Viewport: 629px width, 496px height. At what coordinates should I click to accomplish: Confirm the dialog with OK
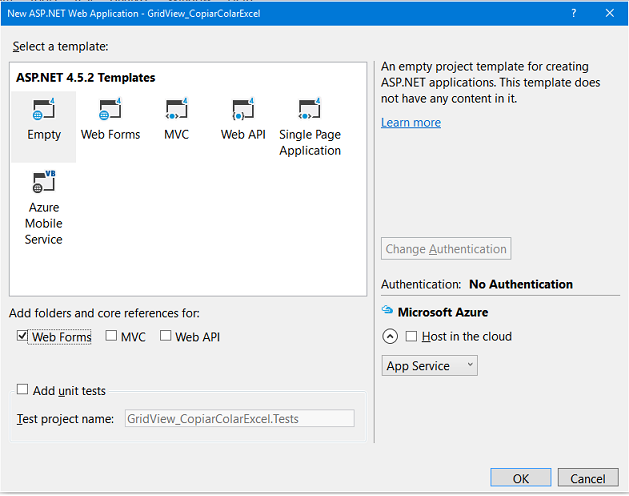coord(521,478)
